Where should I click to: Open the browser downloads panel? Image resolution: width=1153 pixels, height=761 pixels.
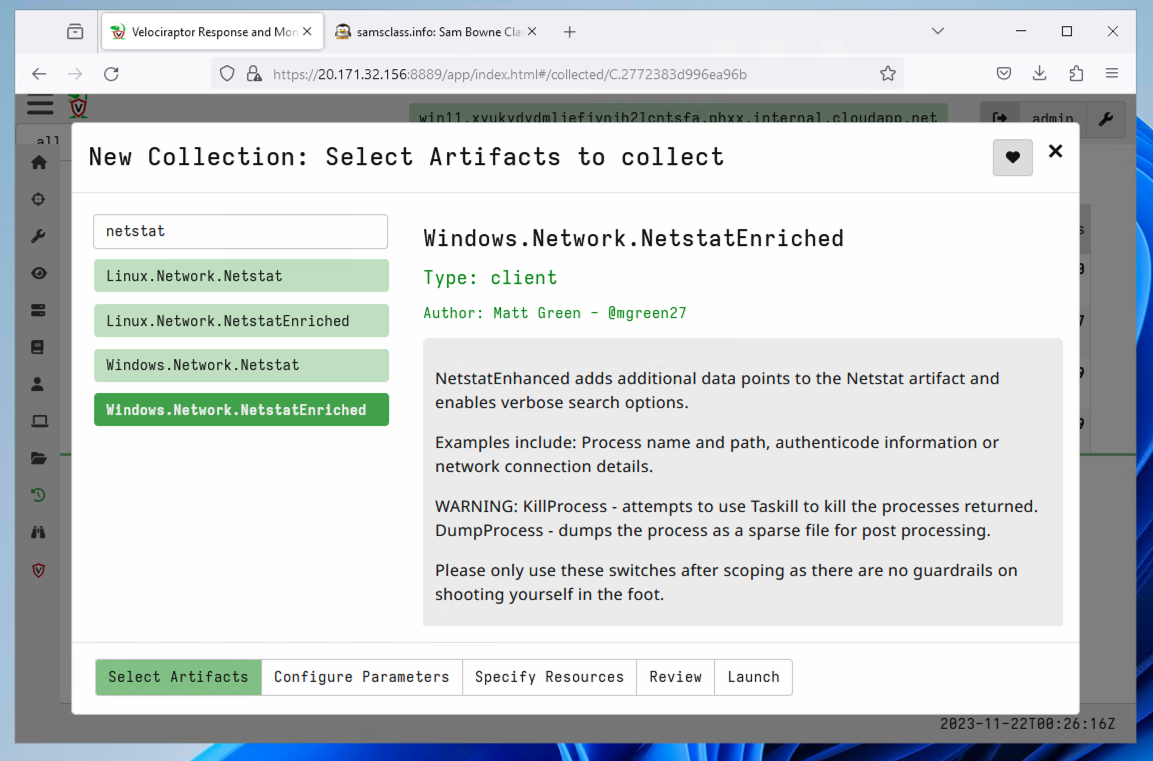(1040, 74)
